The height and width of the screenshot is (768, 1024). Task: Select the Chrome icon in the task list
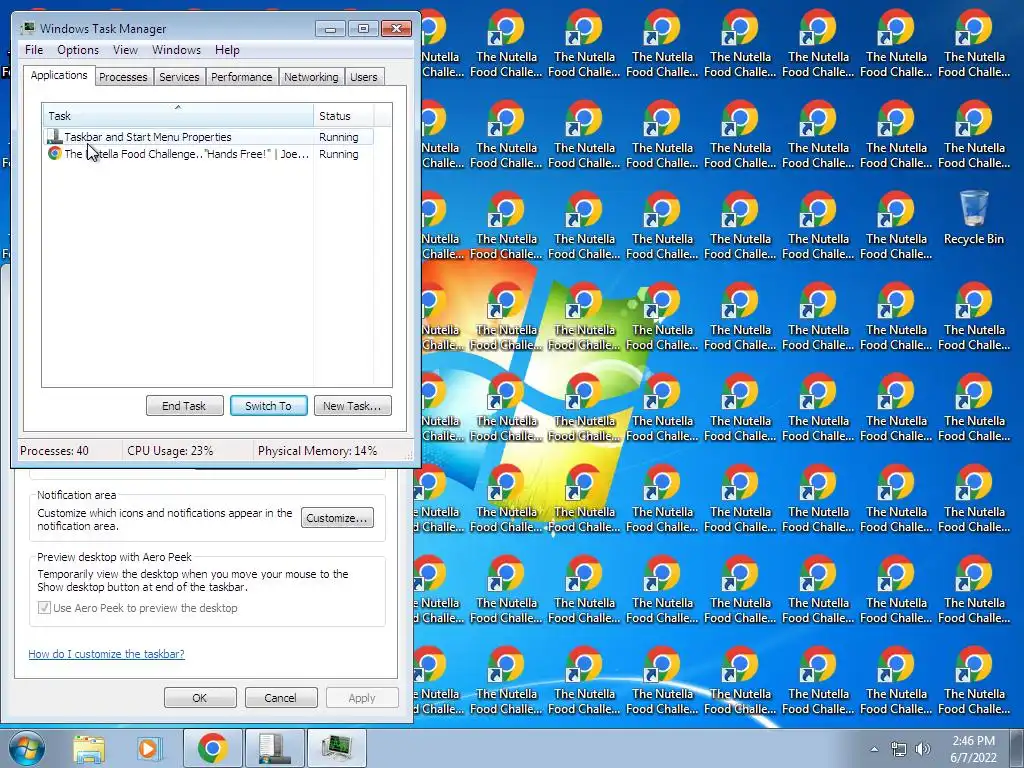pos(55,153)
